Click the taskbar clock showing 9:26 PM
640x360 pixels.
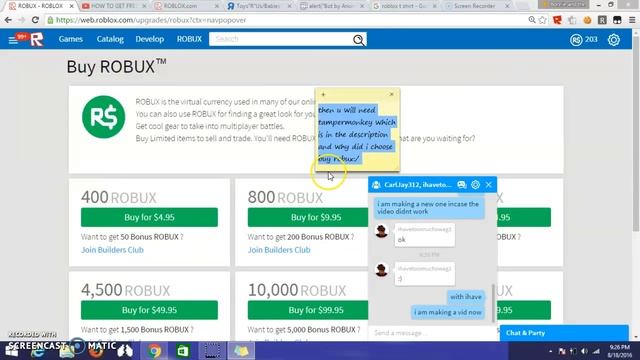click(x=619, y=351)
